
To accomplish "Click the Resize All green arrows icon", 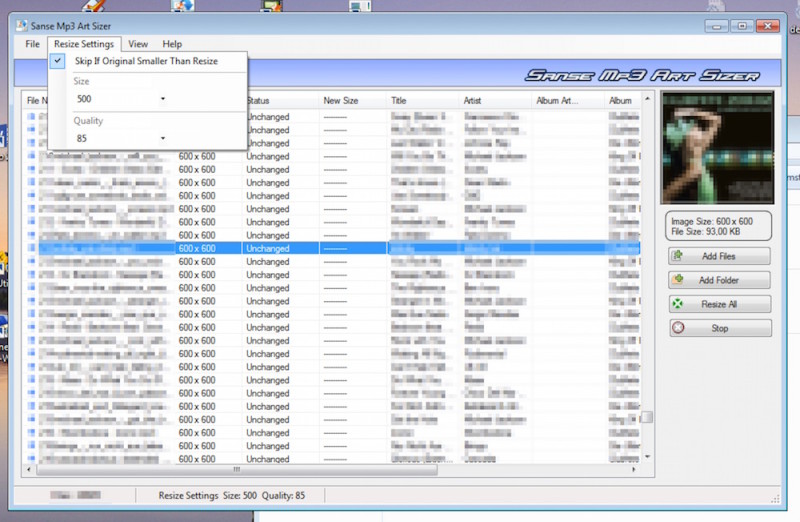I will (x=678, y=304).
